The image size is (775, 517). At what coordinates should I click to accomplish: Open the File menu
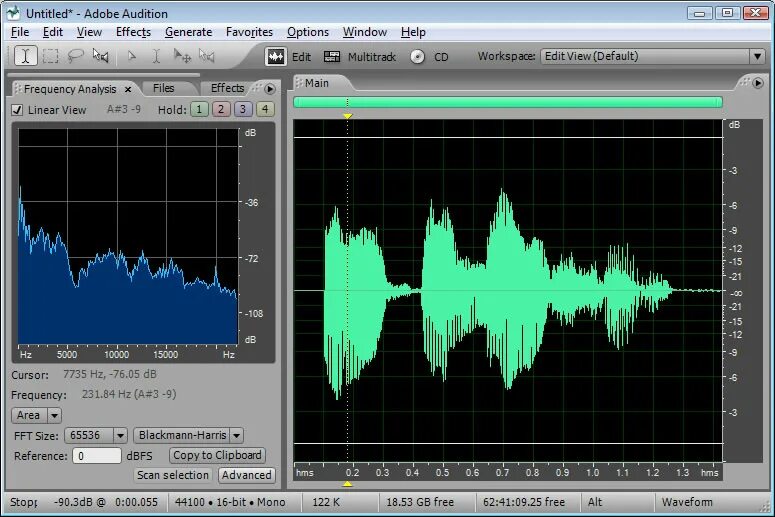click(x=20, y=32)
